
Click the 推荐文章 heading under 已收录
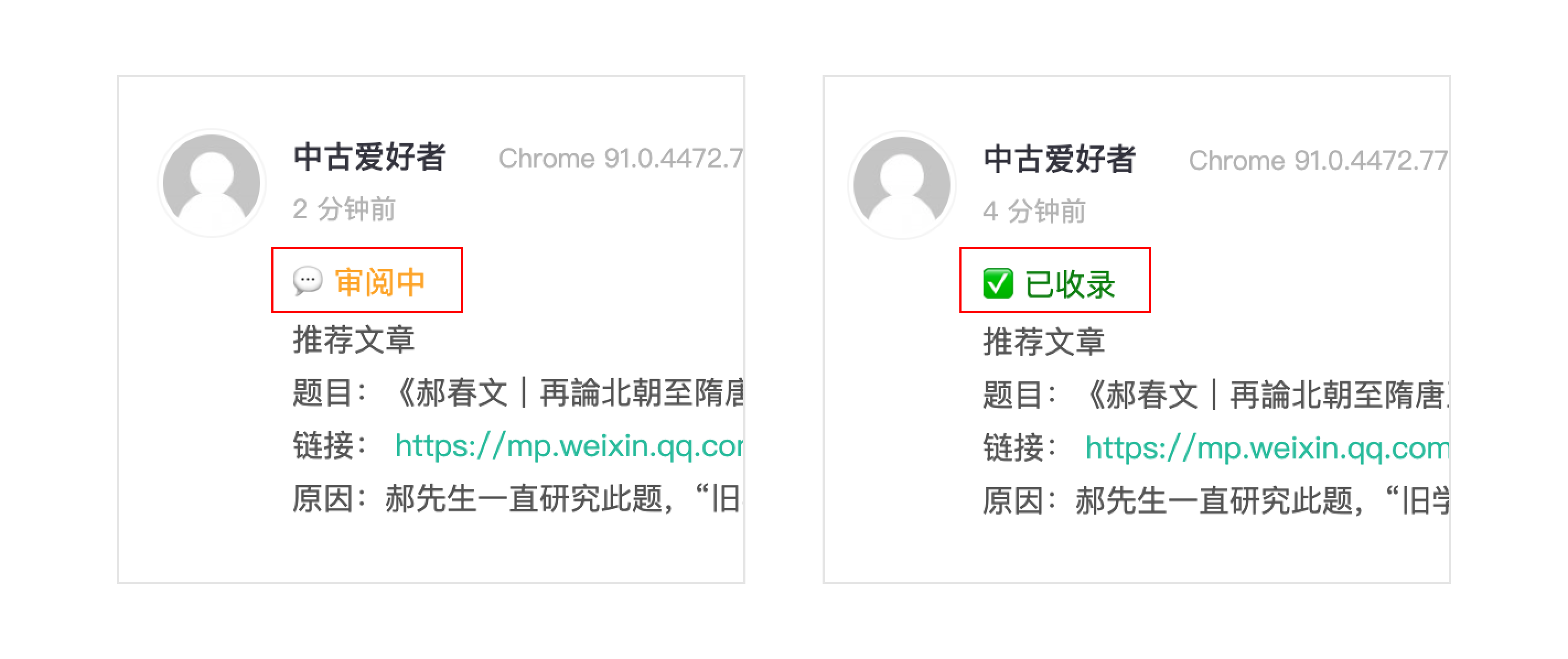pos(1044,342)
